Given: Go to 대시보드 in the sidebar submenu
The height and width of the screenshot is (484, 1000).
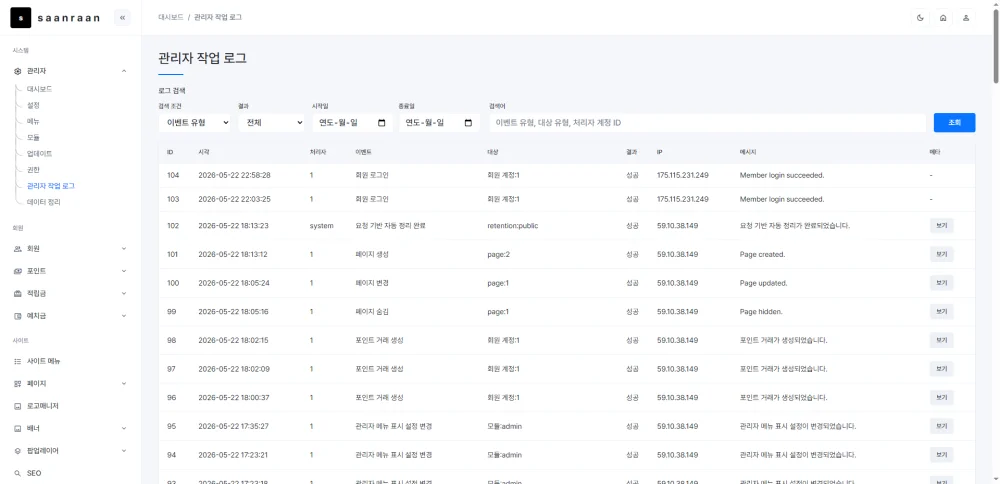Looking at the screenshot, I should point(40,89).
